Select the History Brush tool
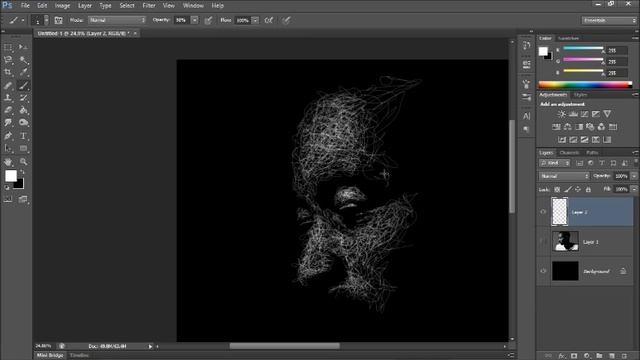Screen dimensions: 640x360 (23, 98)
